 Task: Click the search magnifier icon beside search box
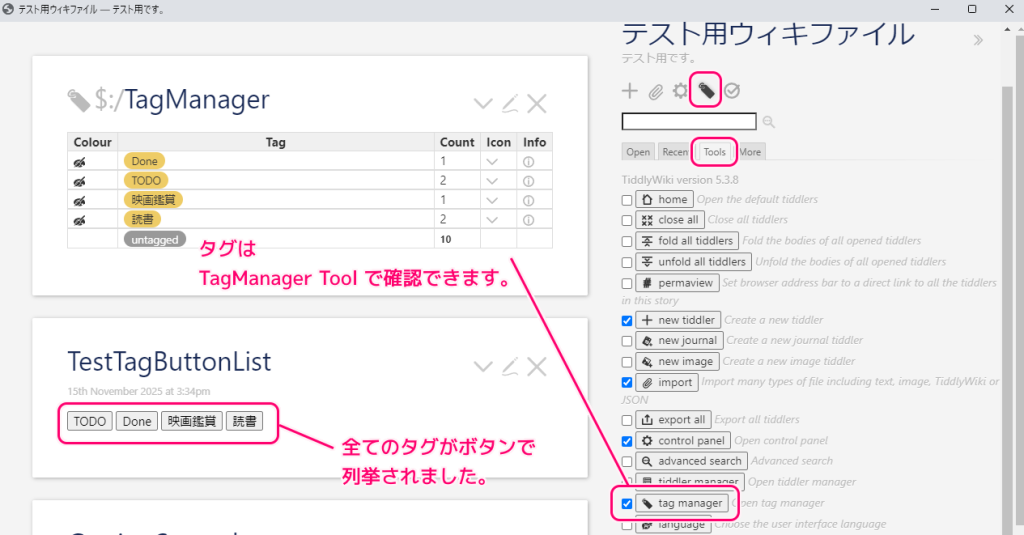coord(769,122)
